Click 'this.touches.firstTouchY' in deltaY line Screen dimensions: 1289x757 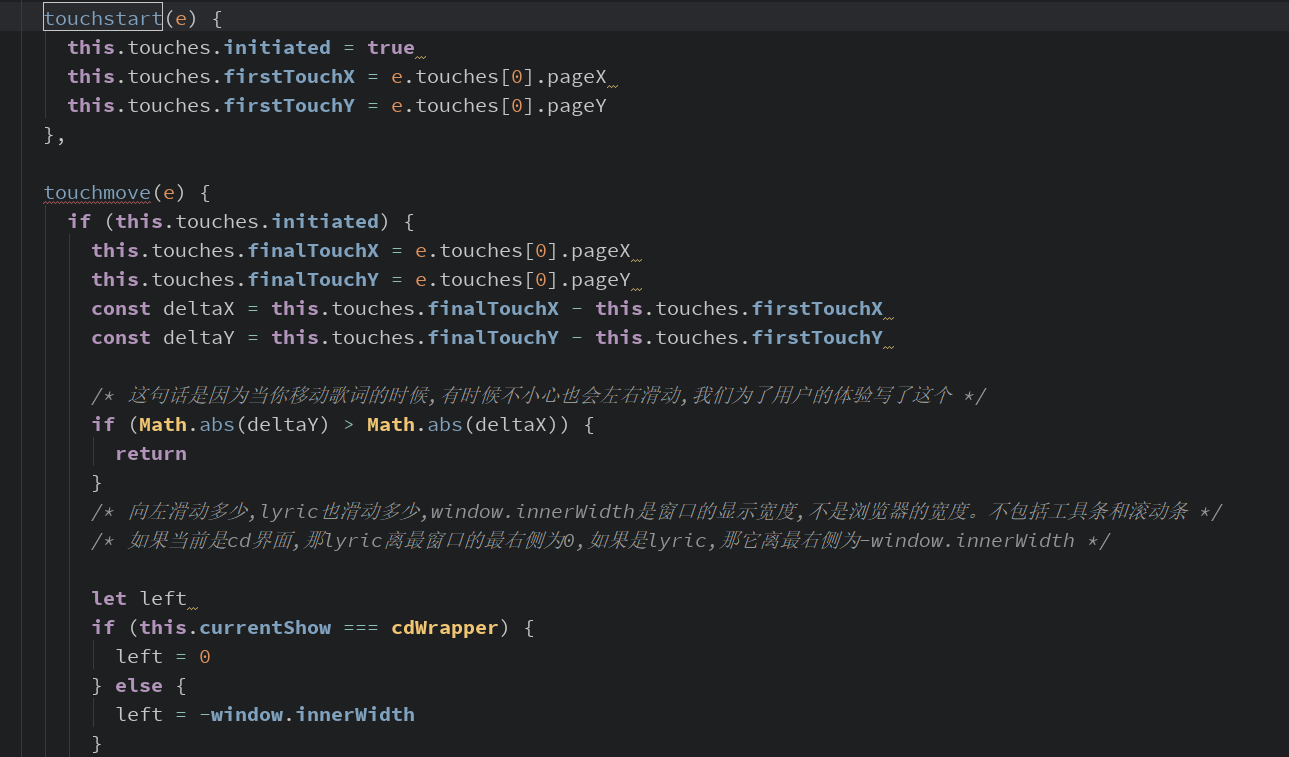pos(739,337)
